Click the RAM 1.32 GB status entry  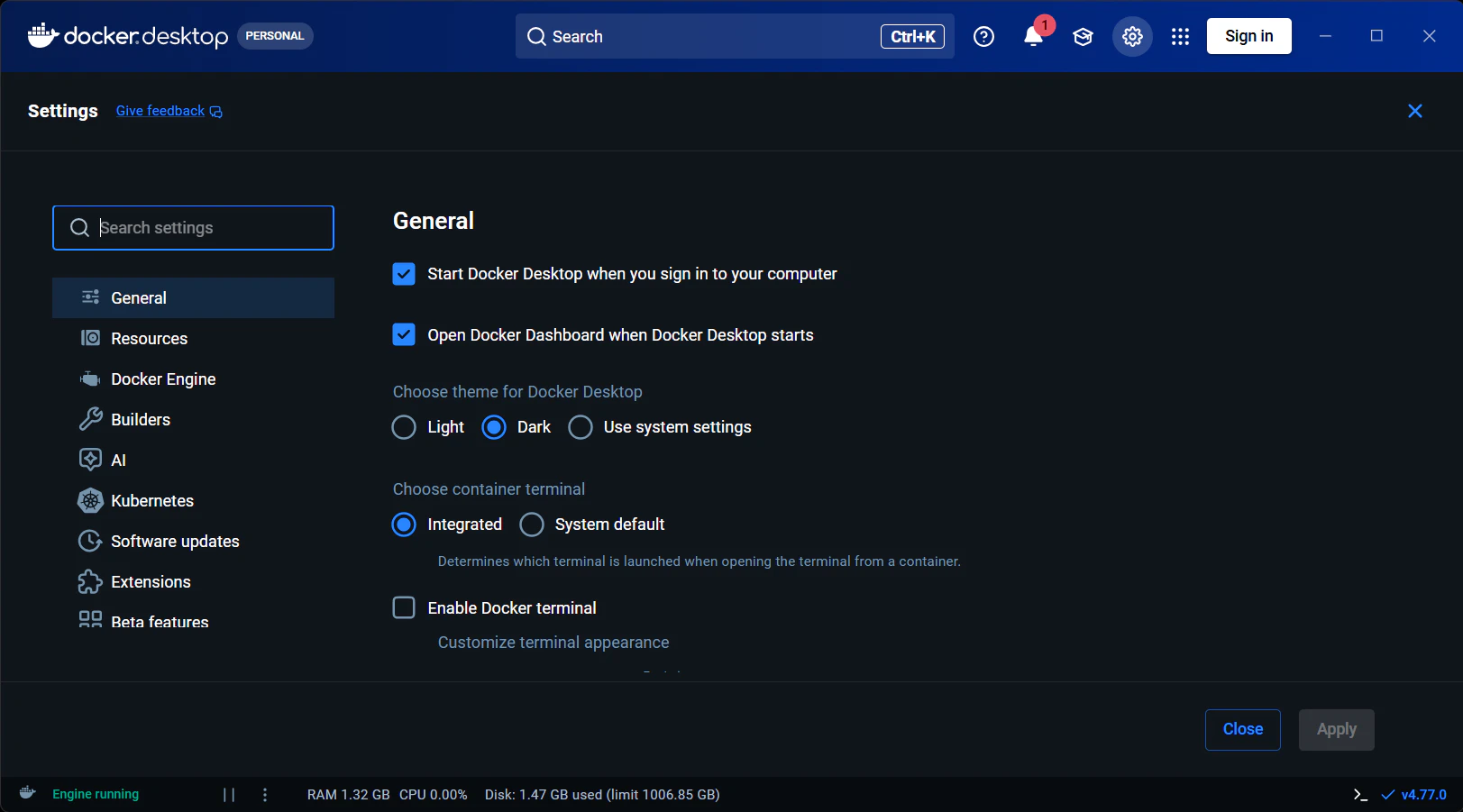[x=348, y=794]
